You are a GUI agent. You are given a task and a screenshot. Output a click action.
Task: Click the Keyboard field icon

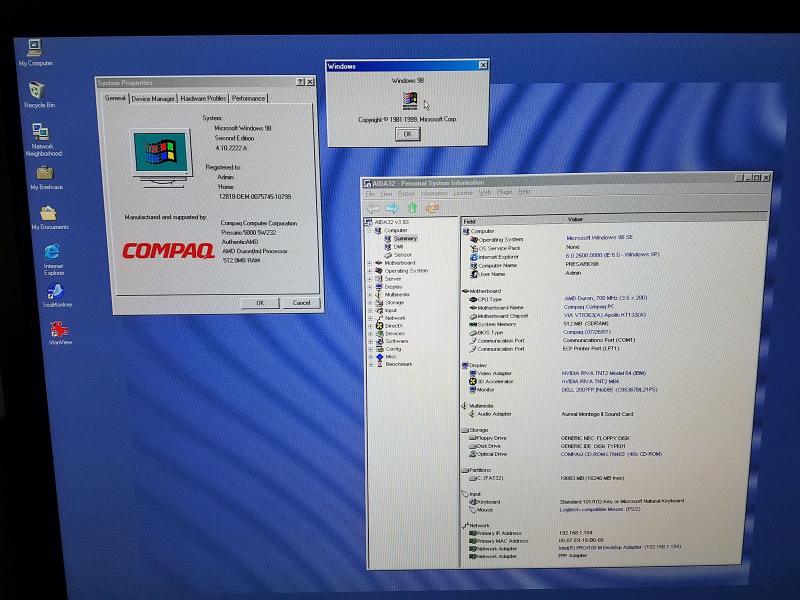click(472, 502)
